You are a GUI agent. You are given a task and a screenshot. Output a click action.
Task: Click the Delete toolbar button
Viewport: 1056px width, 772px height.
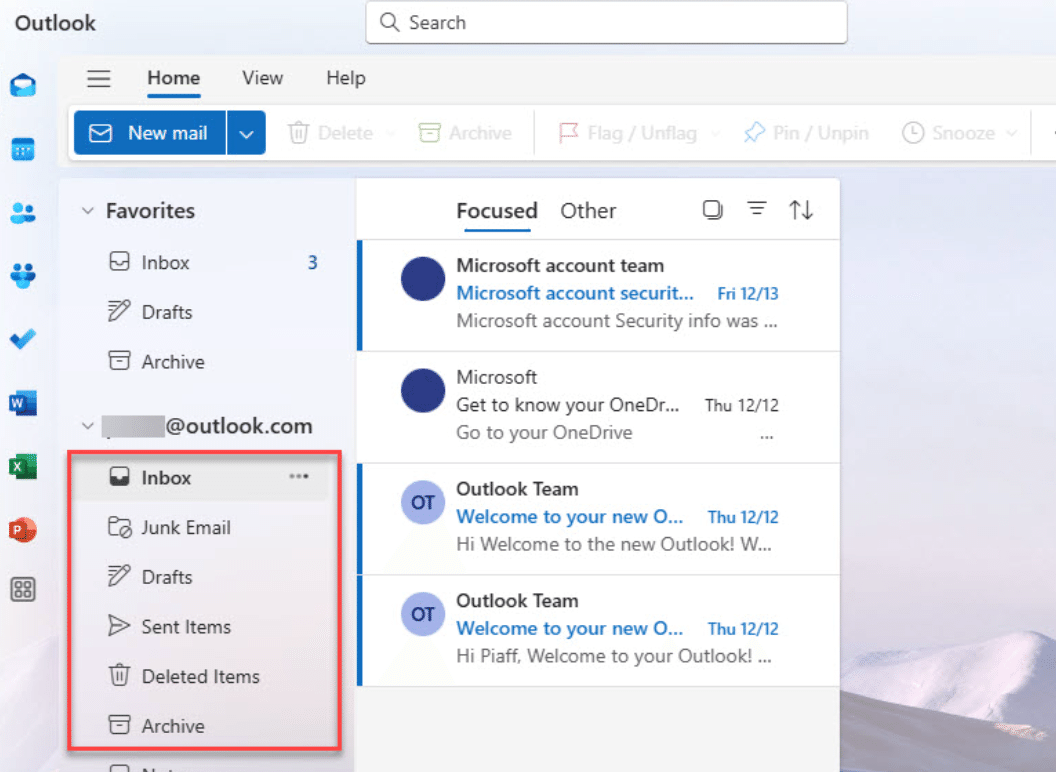(331, 133)
